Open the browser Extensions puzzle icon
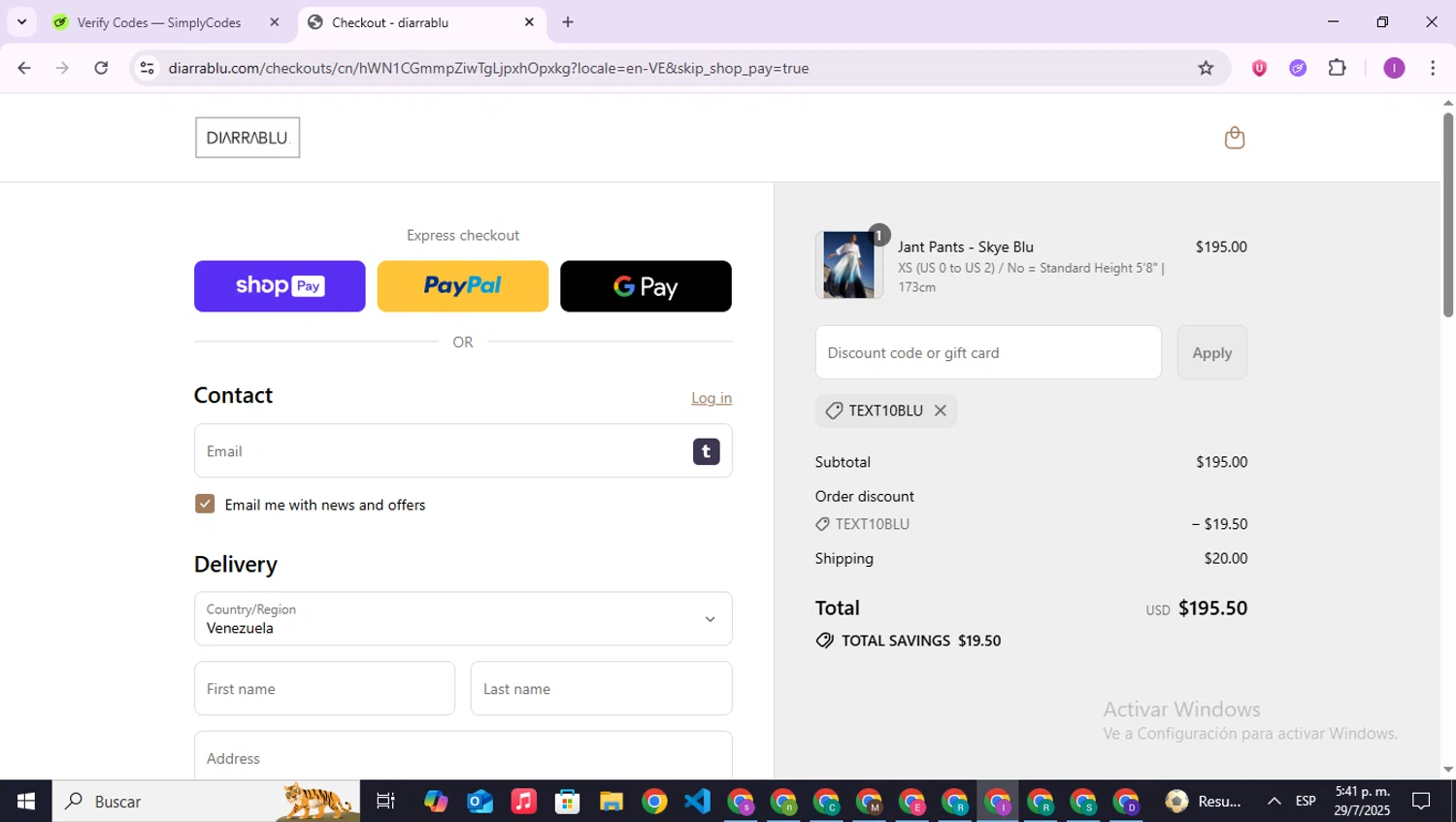 coord(1337,68)
